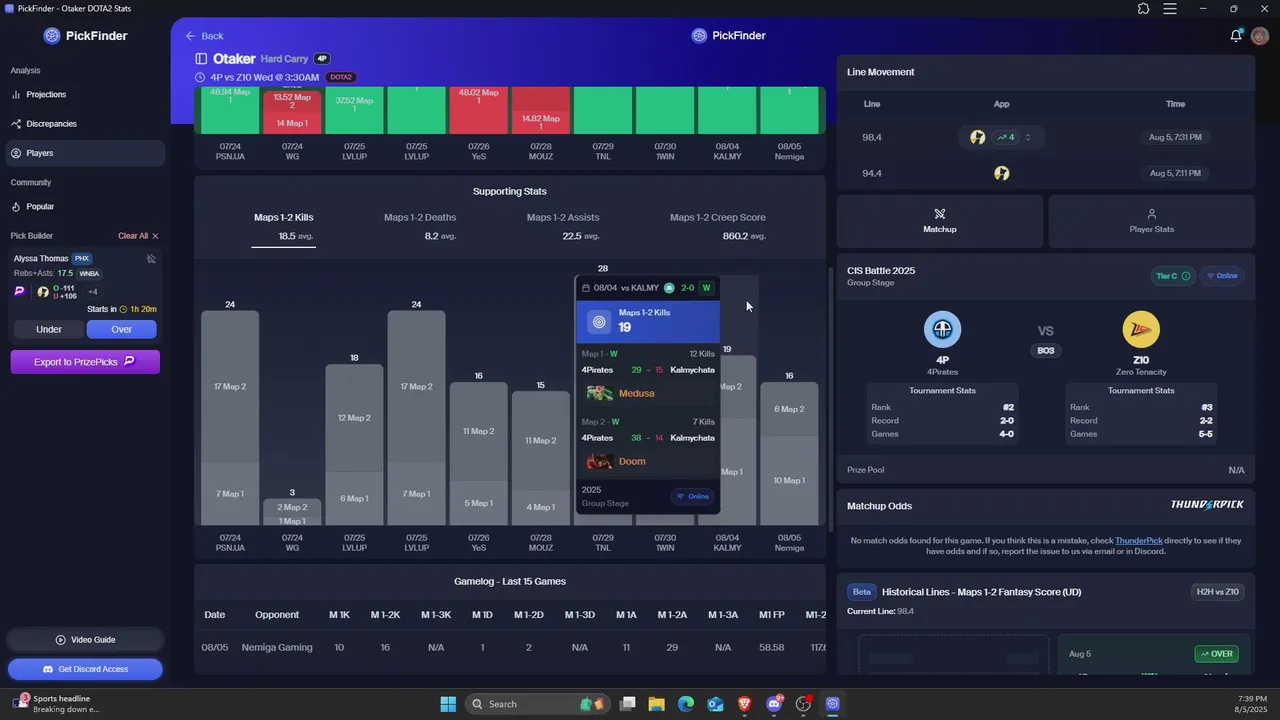Click the 07/25 LVLUP bar showing 18
Image resolution: width=1280 pixels, height=720 pixels.
tap(354, 445)
